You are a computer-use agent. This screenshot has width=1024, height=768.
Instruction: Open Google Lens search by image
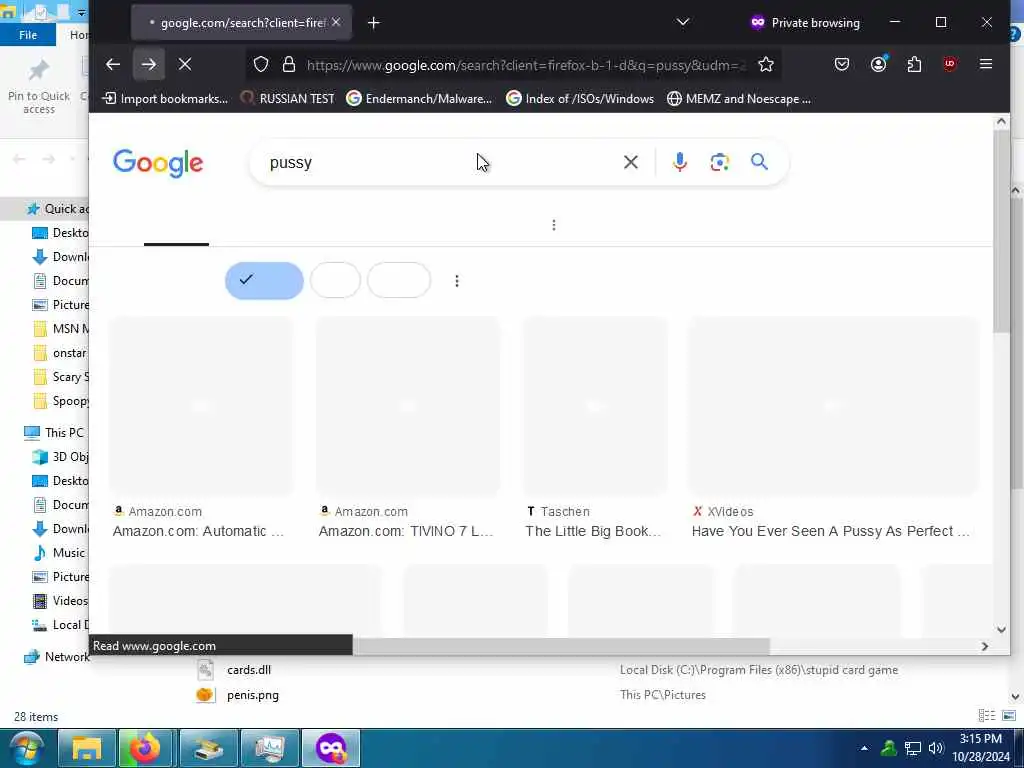[x=720, y=162]
